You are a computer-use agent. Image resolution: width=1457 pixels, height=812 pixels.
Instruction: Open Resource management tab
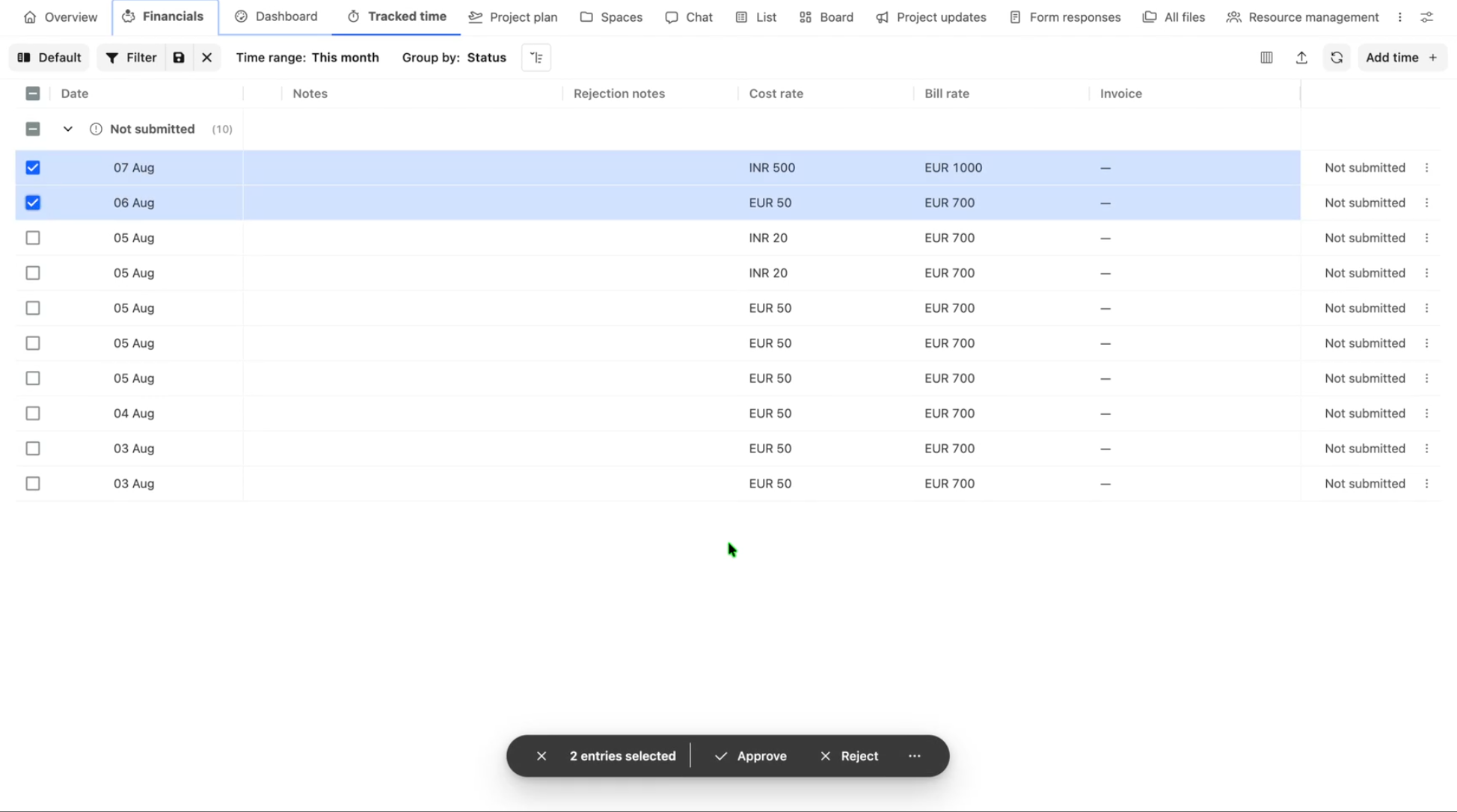pyautogui.click(x=1303, y=16)
